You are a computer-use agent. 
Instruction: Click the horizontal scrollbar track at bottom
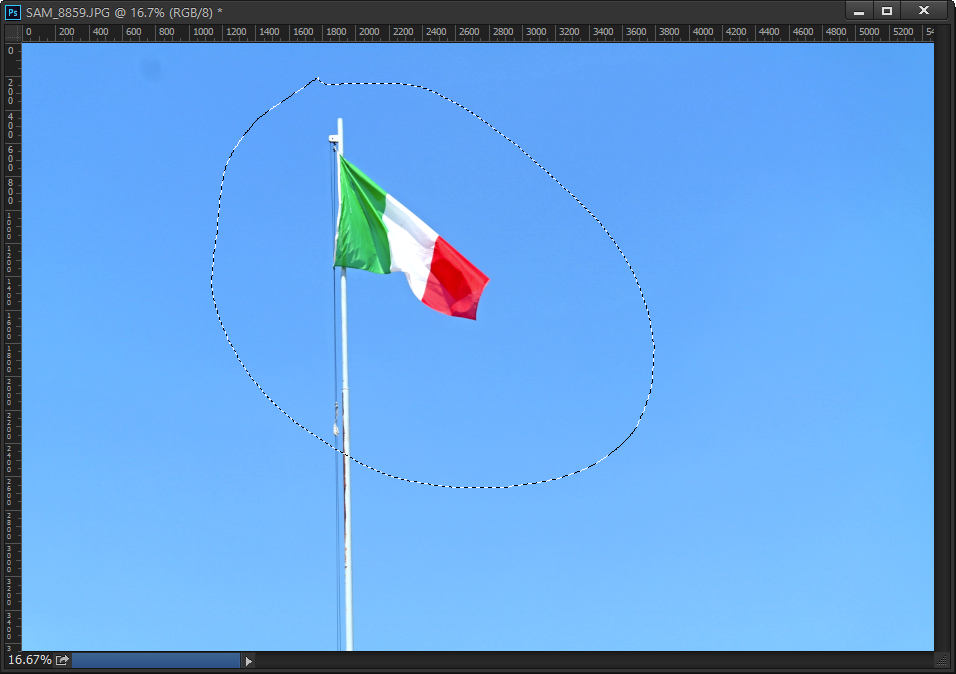point(590,660)
